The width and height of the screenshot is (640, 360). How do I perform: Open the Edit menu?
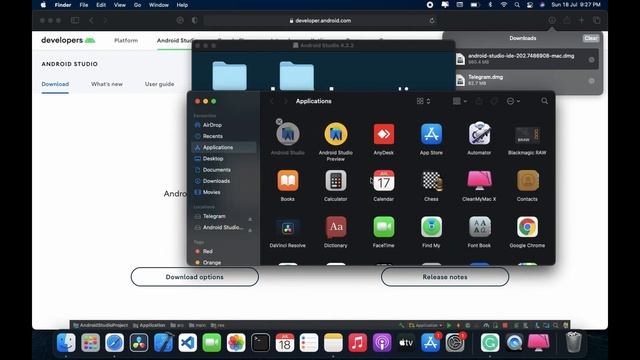tap(101, 5)
